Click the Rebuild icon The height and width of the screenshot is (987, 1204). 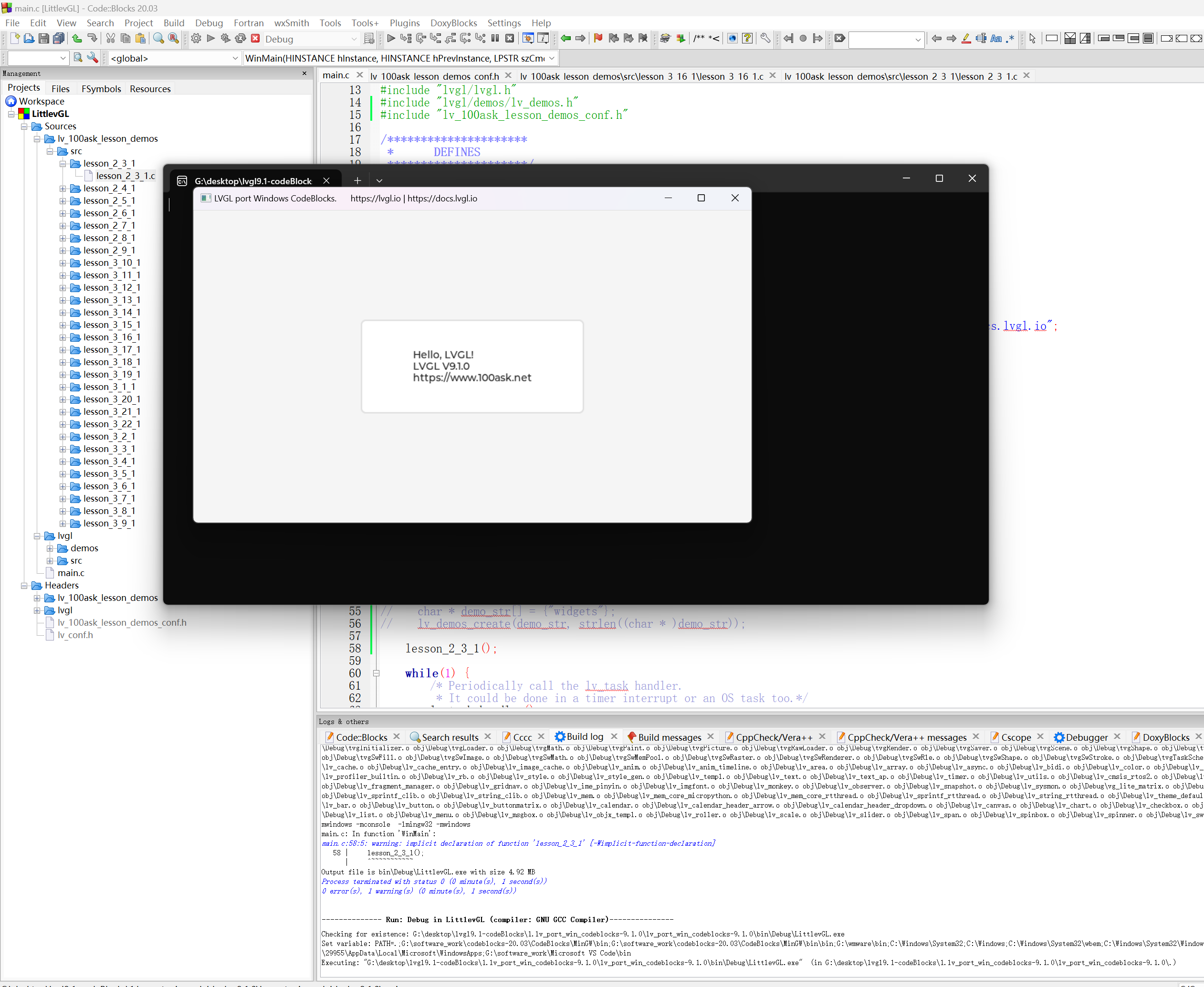pyautogui.click(x=241, y=39)
